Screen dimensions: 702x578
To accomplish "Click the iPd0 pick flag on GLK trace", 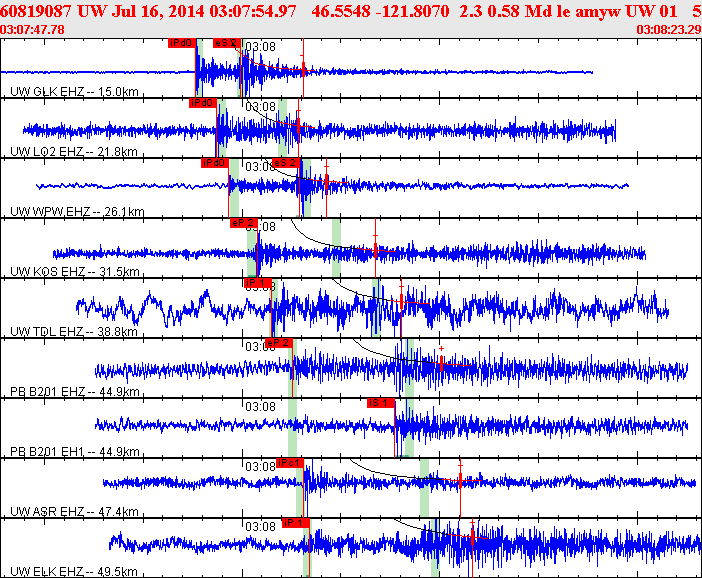I will pos(182,43).
